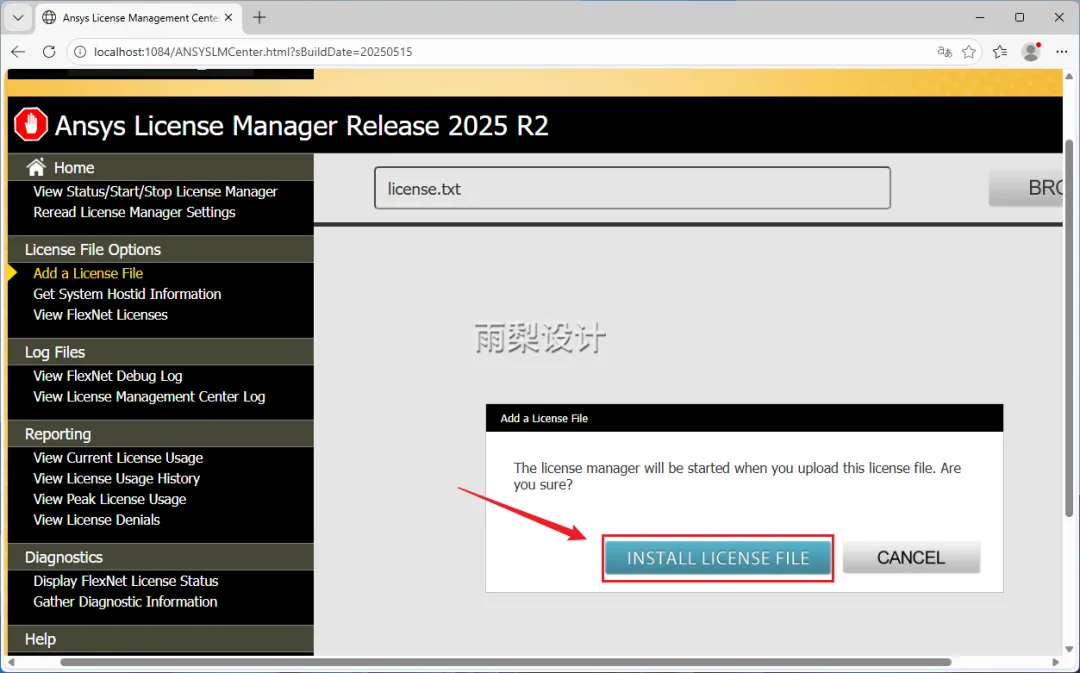Open the browser profile avatar
Viewport: 1080px width, 673px height.
point(1031,52)
